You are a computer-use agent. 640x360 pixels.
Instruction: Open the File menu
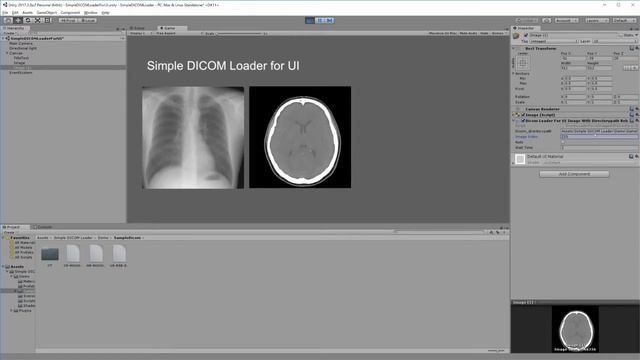coord(5,13)
